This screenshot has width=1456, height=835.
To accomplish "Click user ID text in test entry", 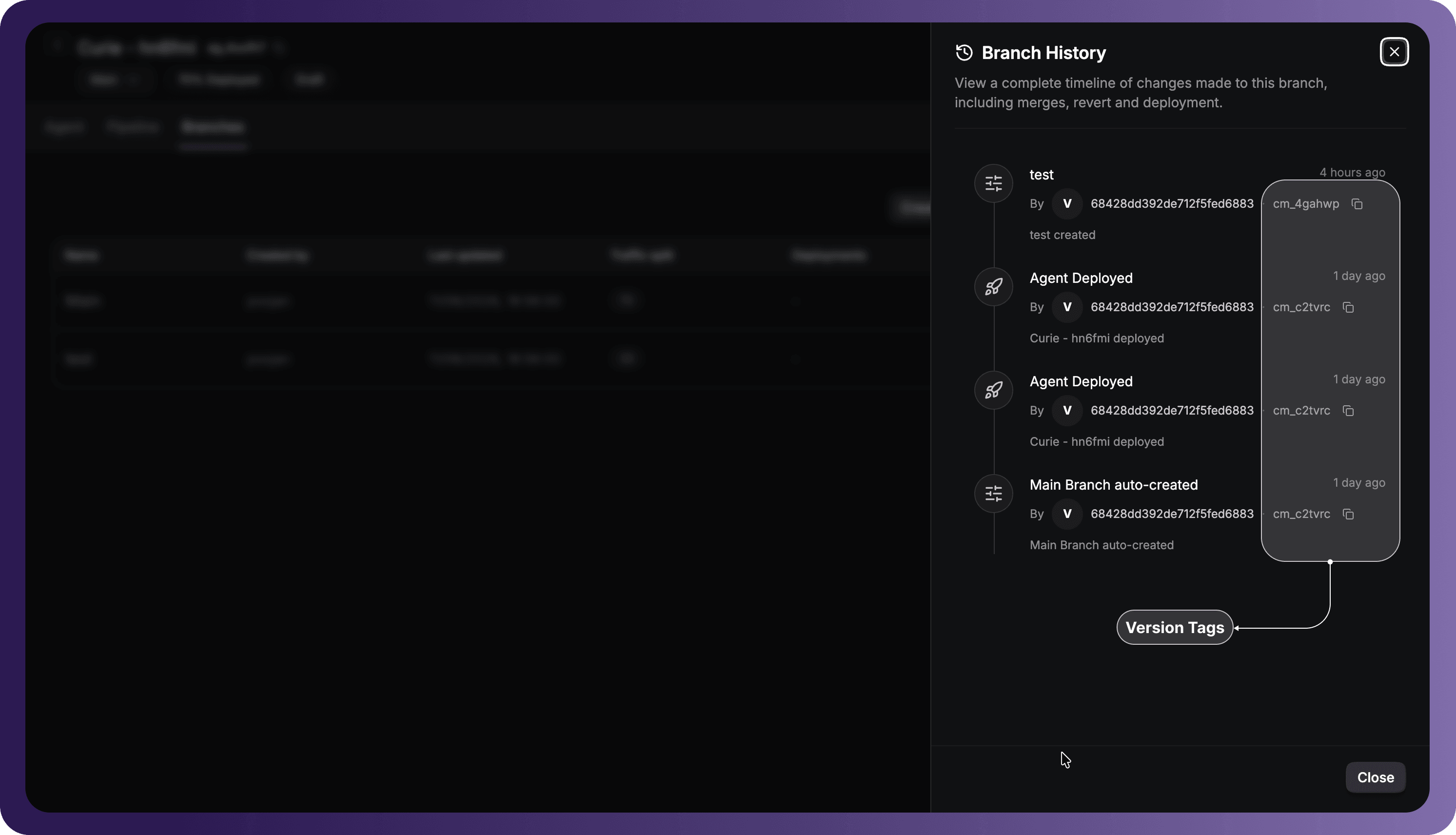I will point(1172,203).
